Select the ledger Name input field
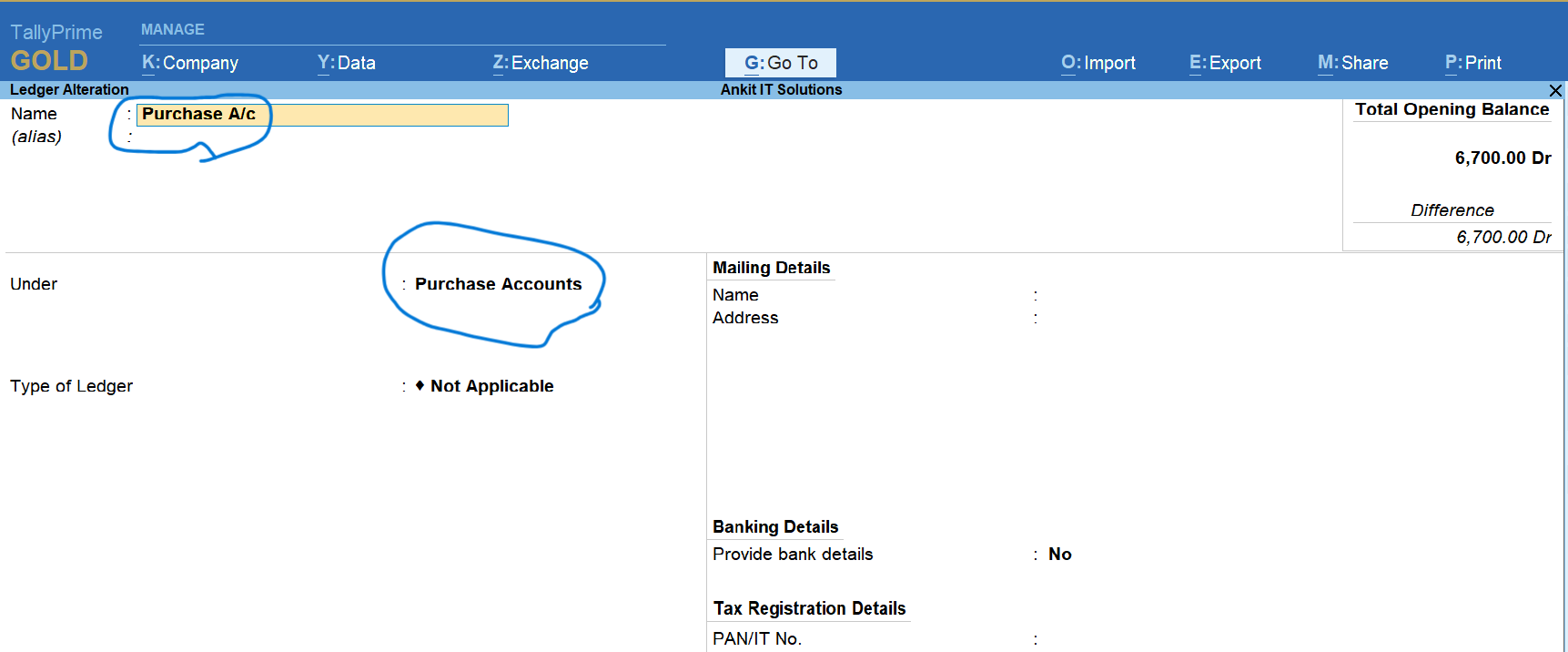Viewport: 1568px width, 652px height. tap(322, 115)
